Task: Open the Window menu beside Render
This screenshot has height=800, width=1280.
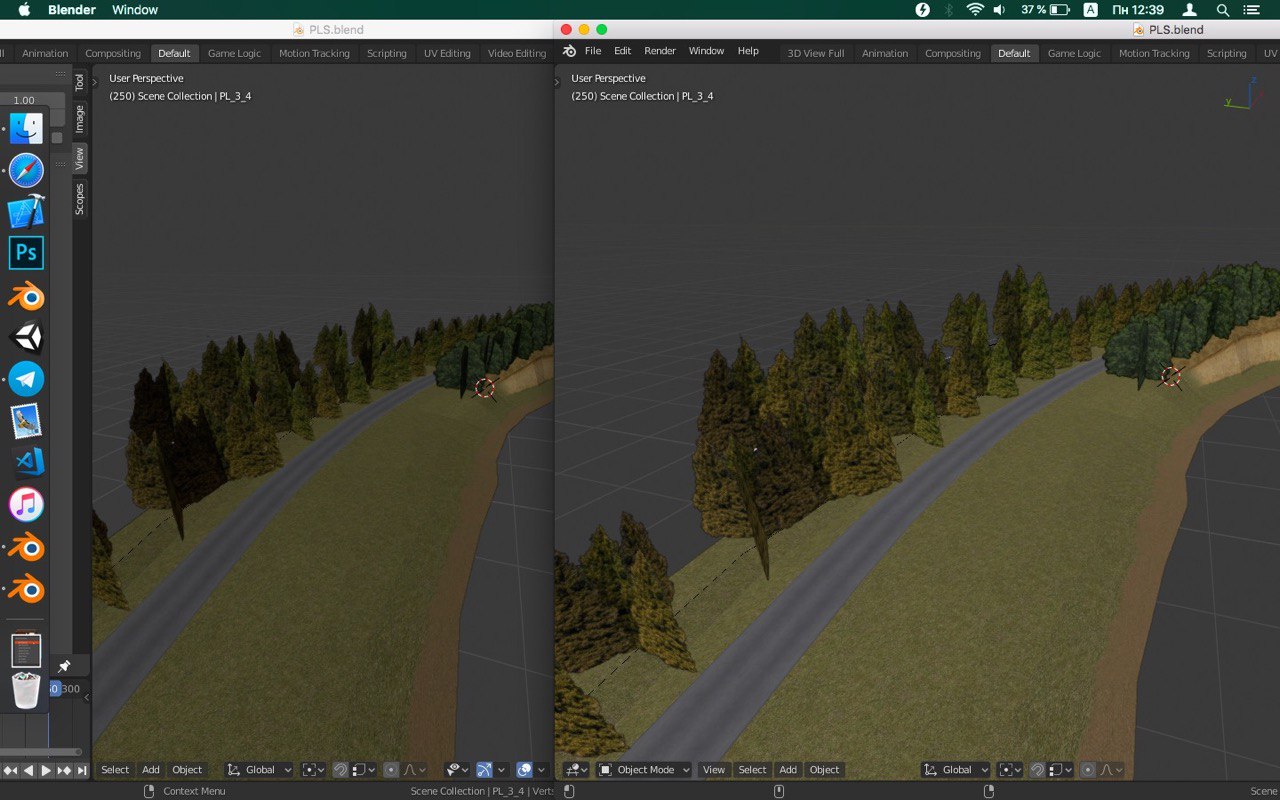Action: (706, 51)
